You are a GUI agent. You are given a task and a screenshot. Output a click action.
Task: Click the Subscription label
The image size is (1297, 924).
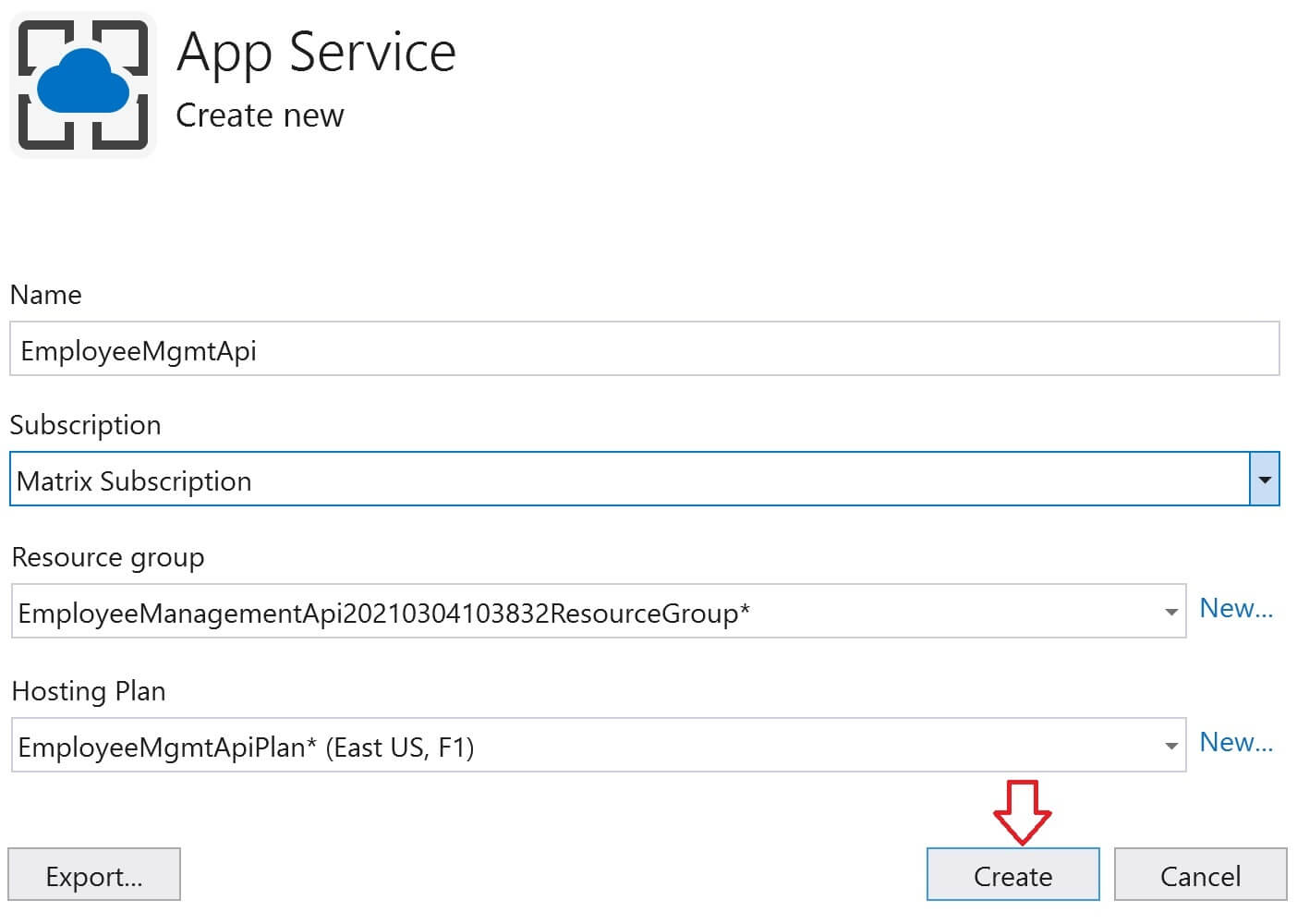85,425
